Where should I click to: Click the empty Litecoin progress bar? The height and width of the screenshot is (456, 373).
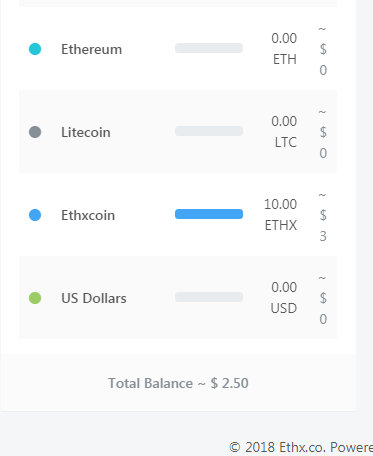(x=209, y=131)
